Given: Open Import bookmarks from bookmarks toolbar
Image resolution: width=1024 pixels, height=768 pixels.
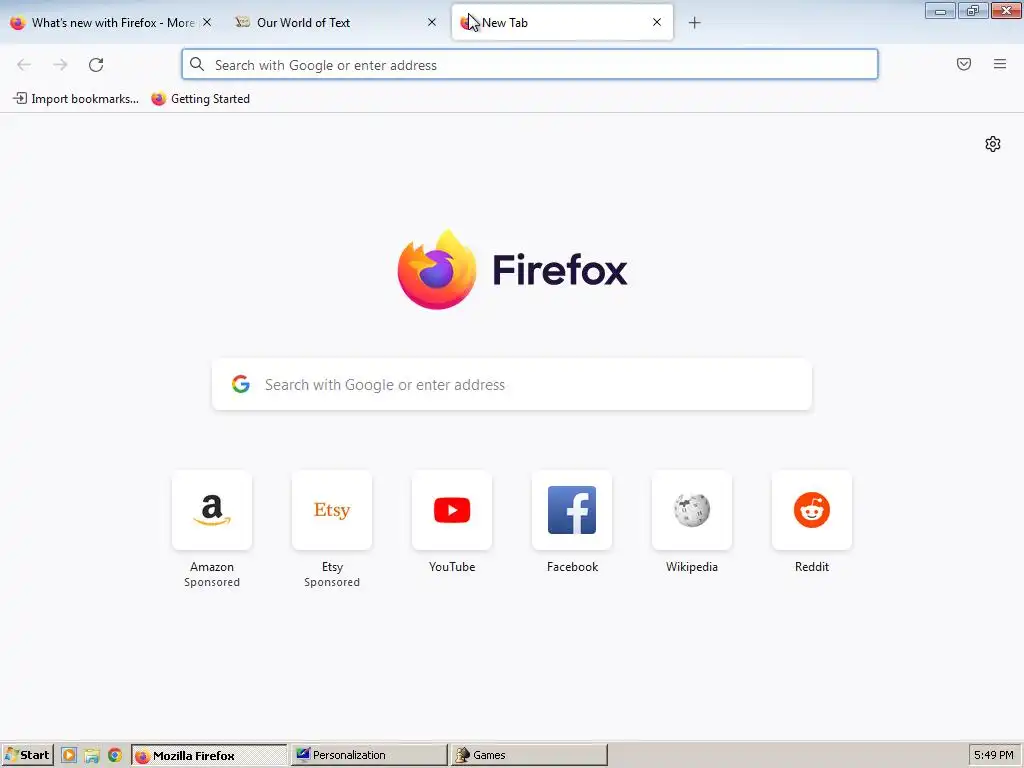Looking at the screenshot, I should (x=76, y=99).
